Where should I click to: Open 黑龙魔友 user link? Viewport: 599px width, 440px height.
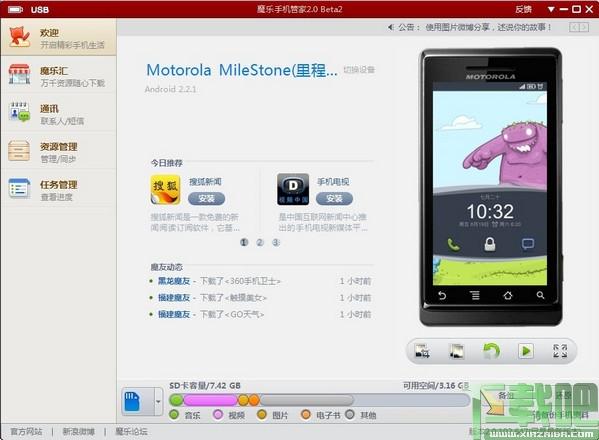point(174,281)
